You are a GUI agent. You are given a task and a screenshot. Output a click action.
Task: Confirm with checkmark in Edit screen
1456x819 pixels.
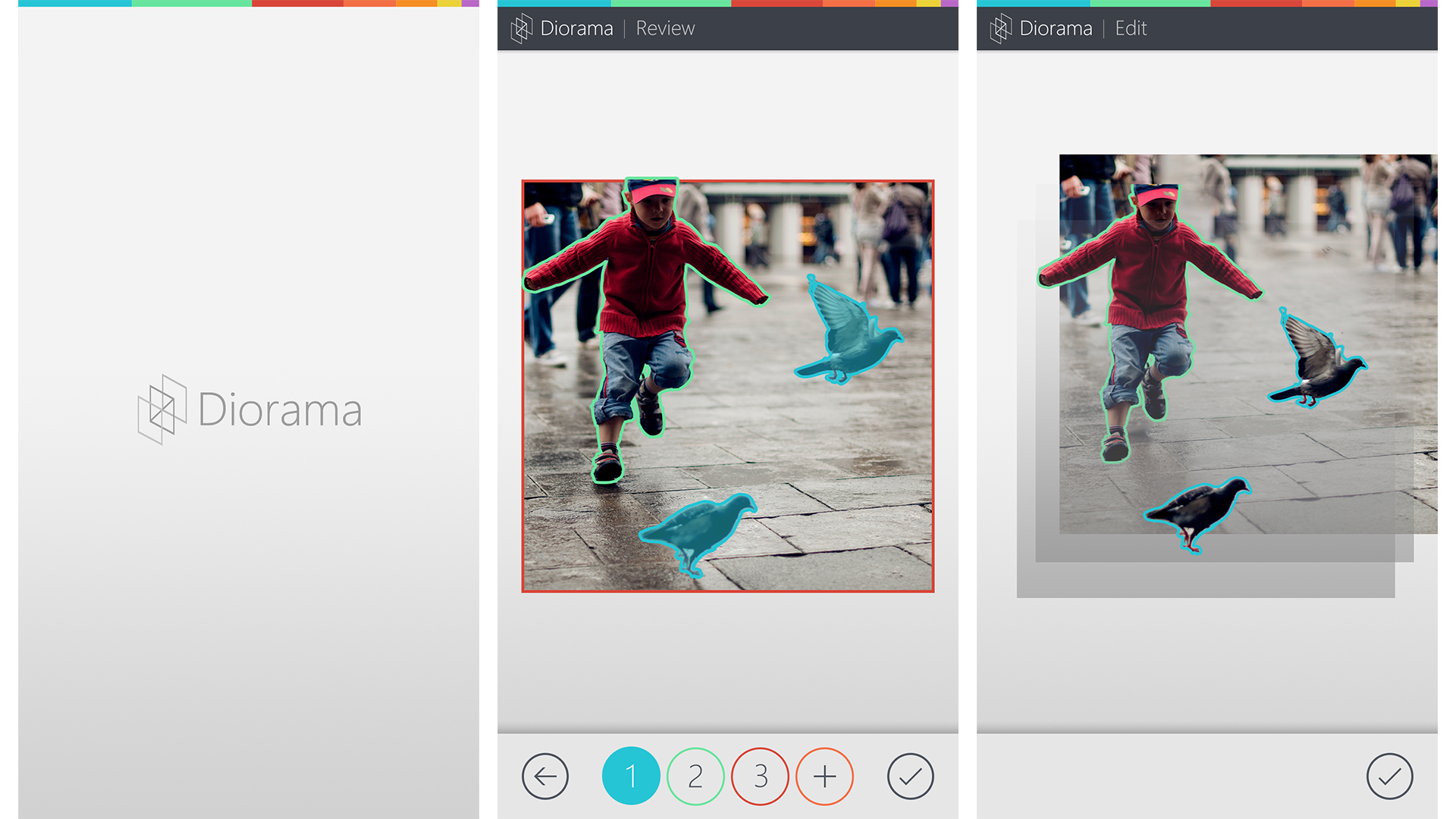1389,776
